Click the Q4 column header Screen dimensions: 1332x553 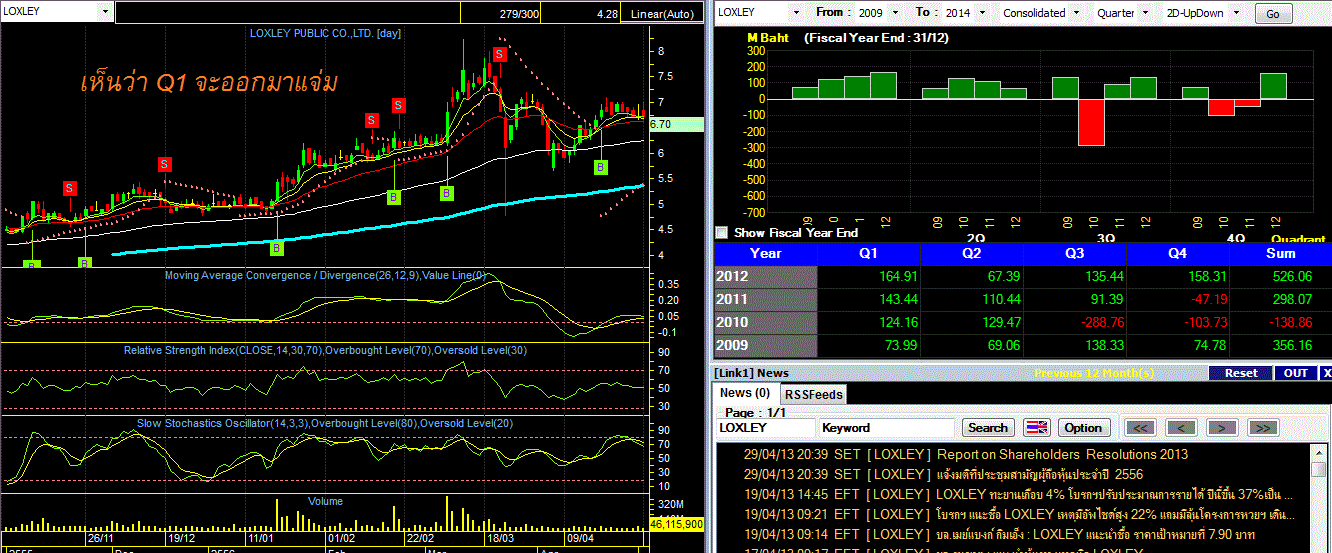click(1177, 253)
